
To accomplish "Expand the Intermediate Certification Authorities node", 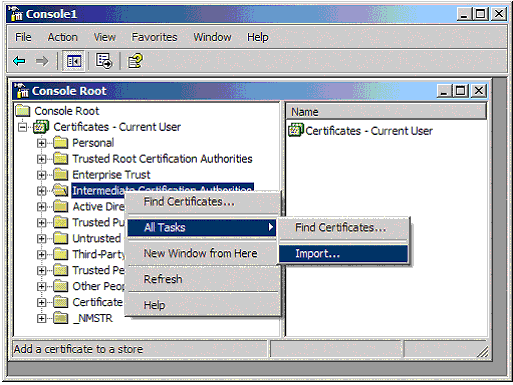I will point(41,191).
